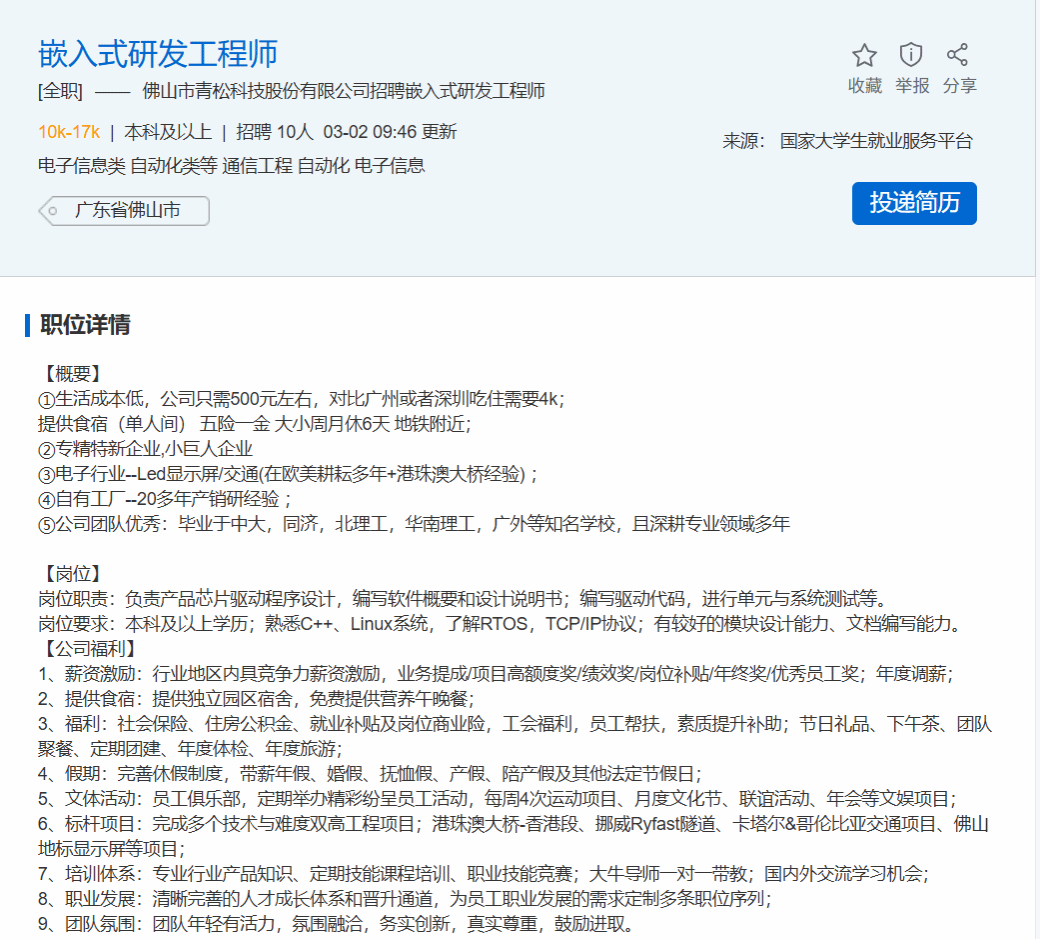Screen dimensions: 1040x939
Task: Click the 分享 text label
Action: [959, 86]
